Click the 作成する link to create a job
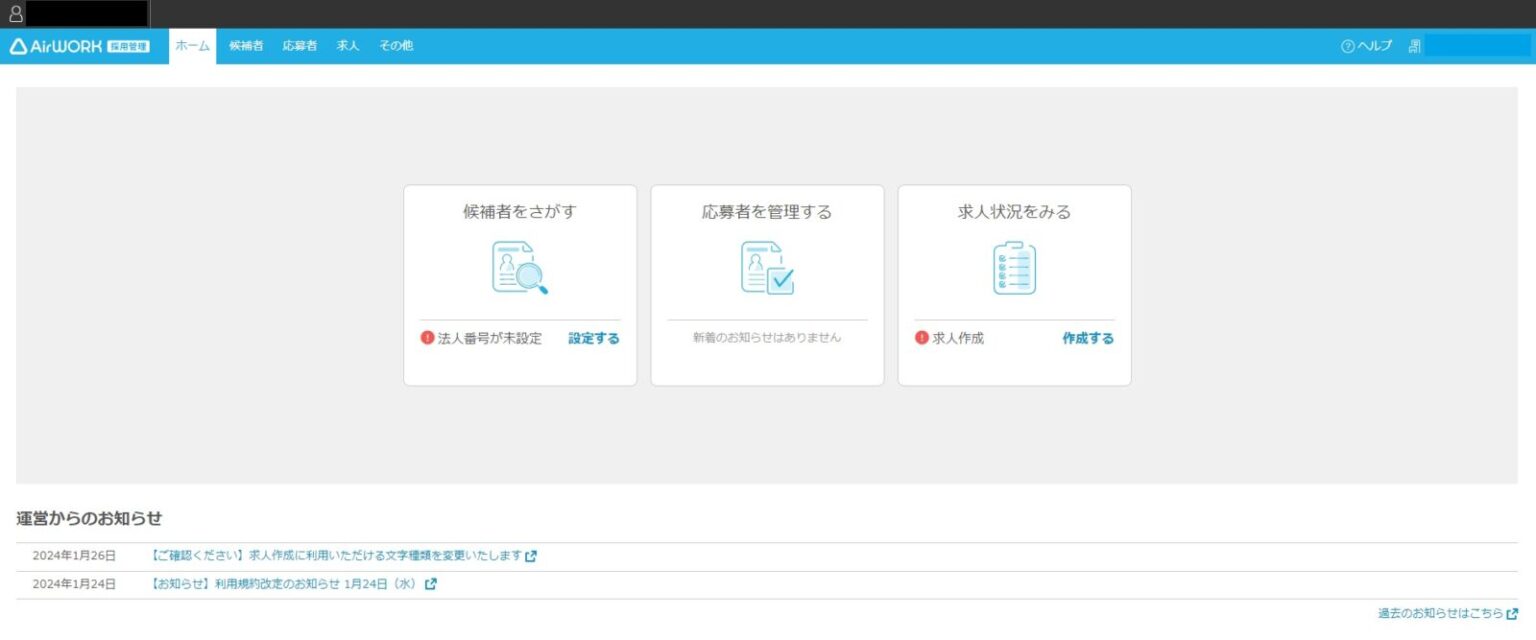Screen dimensions: 1536x640 coord(1087,338)
